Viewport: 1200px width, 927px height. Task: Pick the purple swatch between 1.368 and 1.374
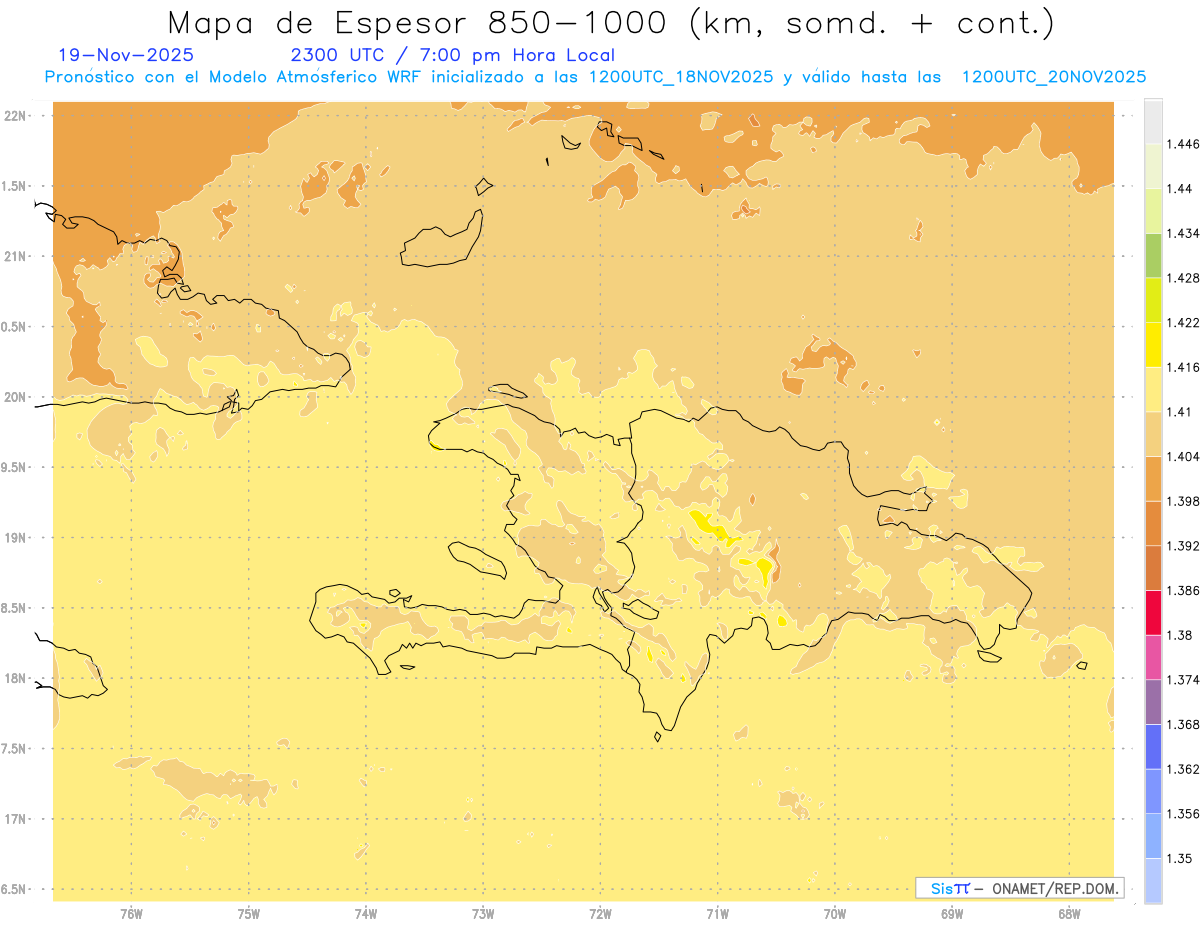pyautogui.click(x=1153, y=702)
